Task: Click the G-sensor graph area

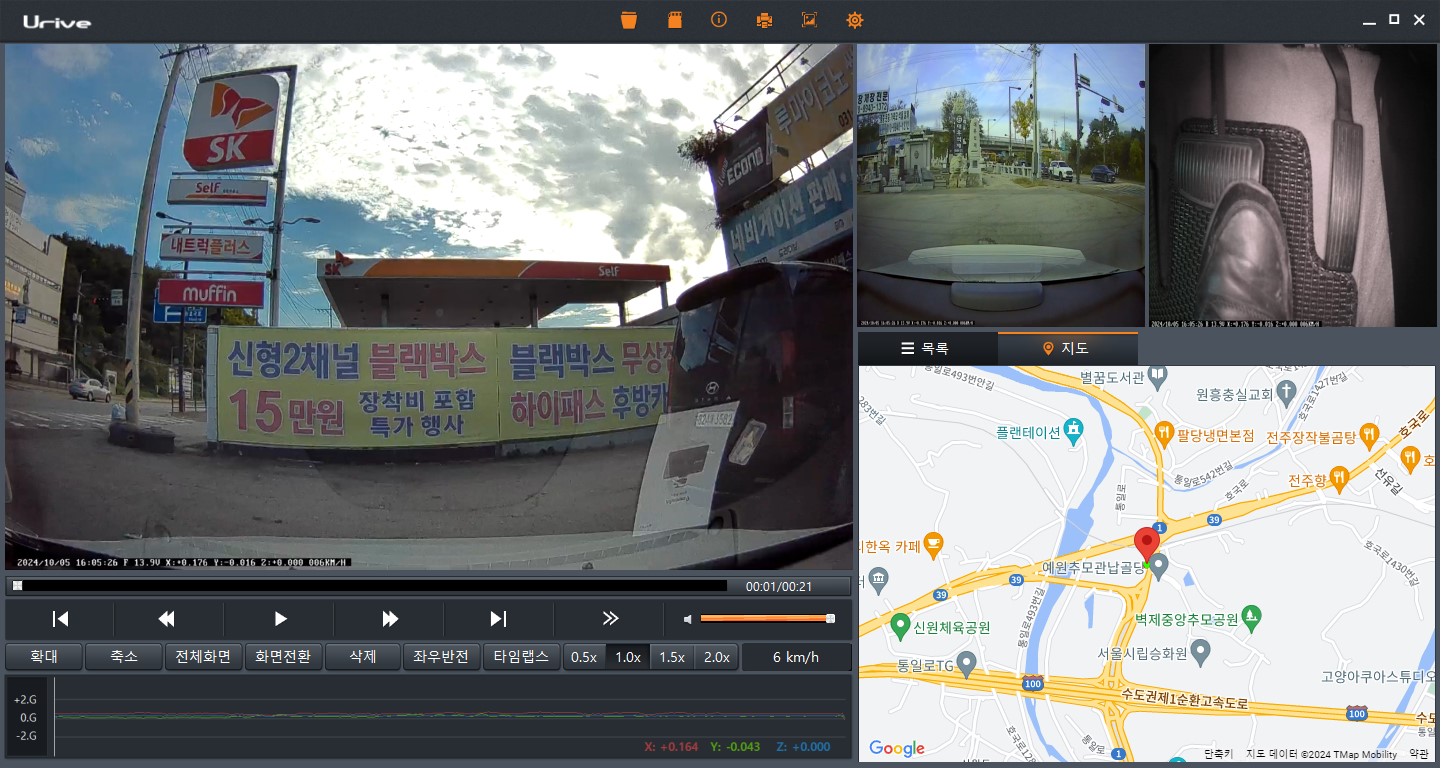Action: 450,716
